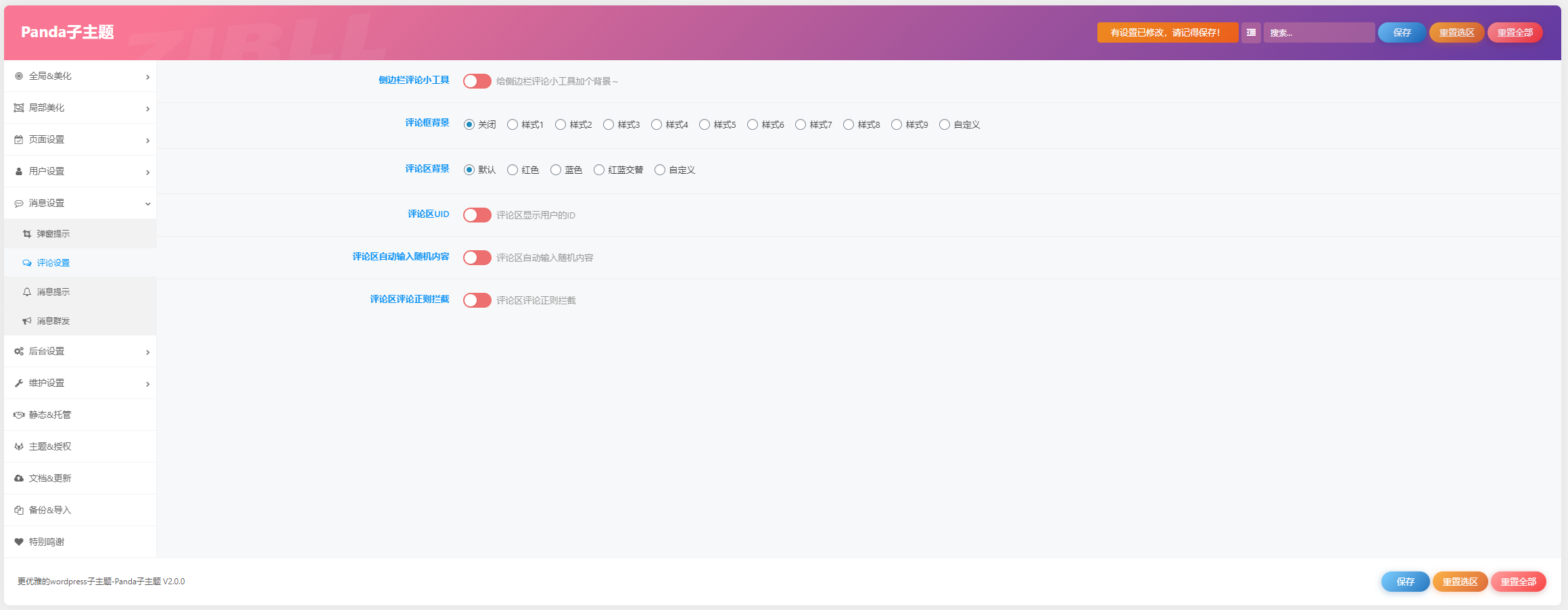Click the top 重置全部 button

[x=1515, y=32]
